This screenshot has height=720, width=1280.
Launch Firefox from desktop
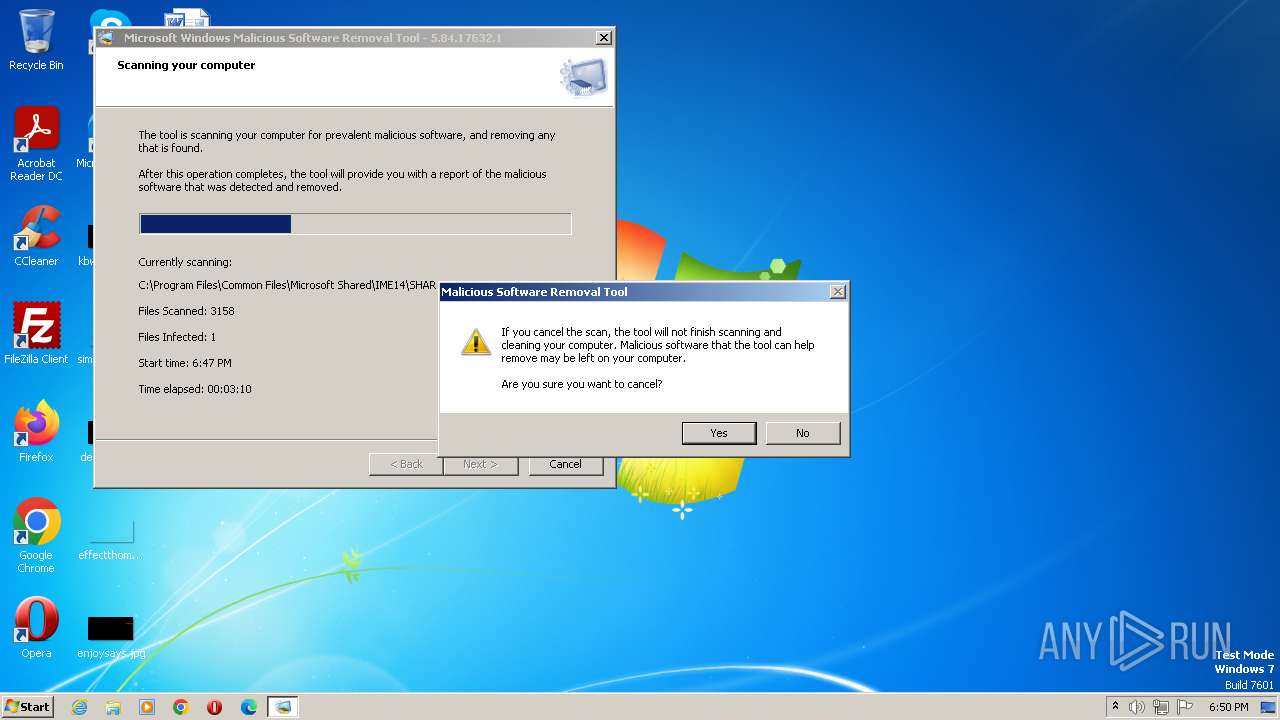coord(36,431)
